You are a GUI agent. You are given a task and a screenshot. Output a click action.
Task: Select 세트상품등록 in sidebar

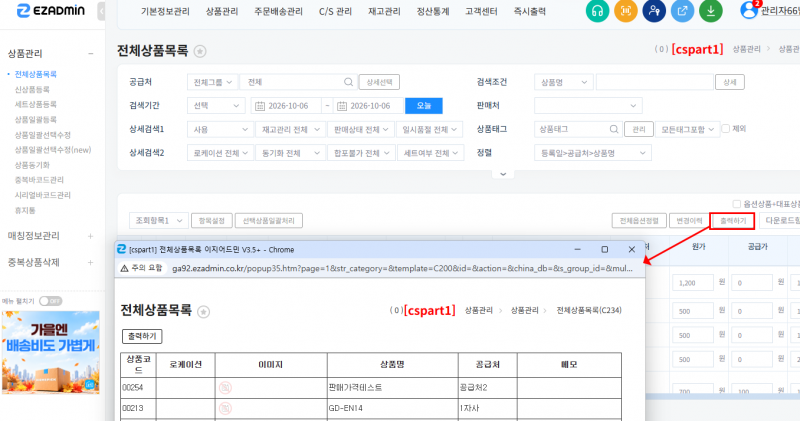(x=36, y=104)
